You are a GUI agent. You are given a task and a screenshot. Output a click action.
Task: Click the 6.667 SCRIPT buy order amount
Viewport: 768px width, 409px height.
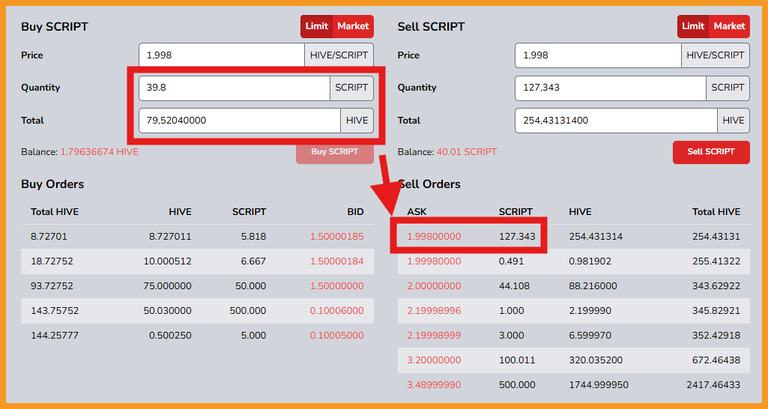pos(254,262)
